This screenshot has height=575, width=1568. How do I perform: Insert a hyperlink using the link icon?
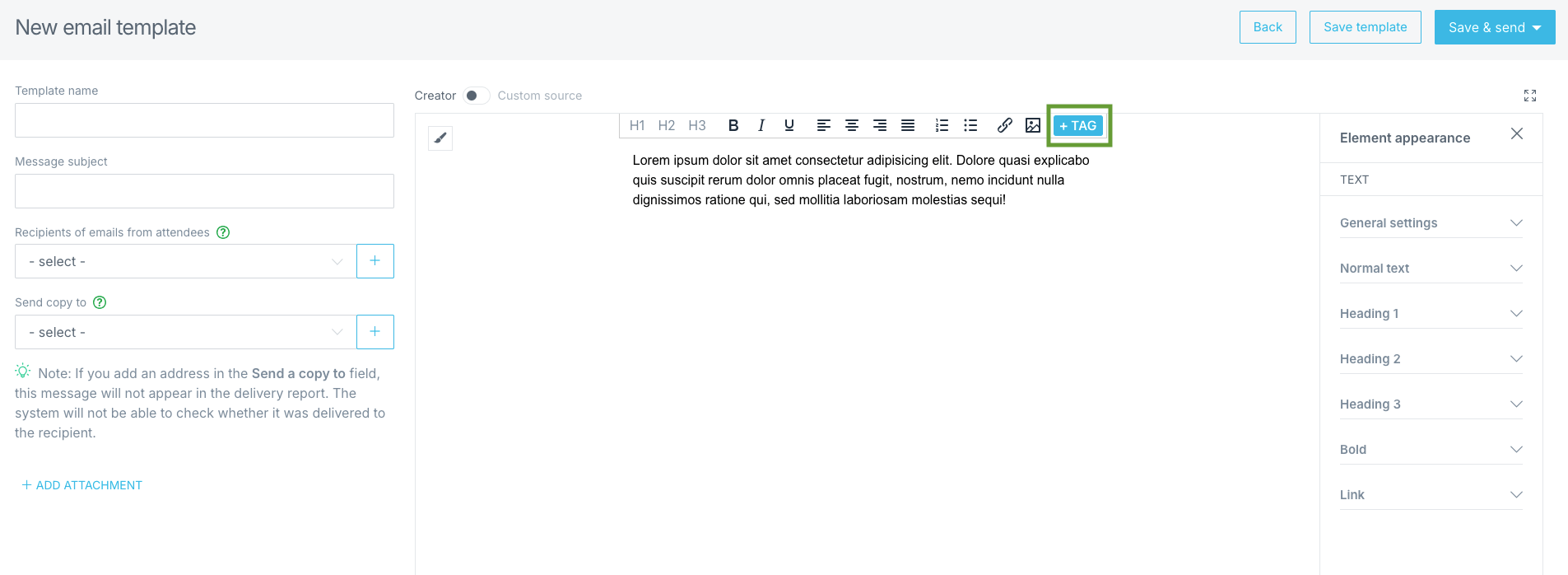1004,125
